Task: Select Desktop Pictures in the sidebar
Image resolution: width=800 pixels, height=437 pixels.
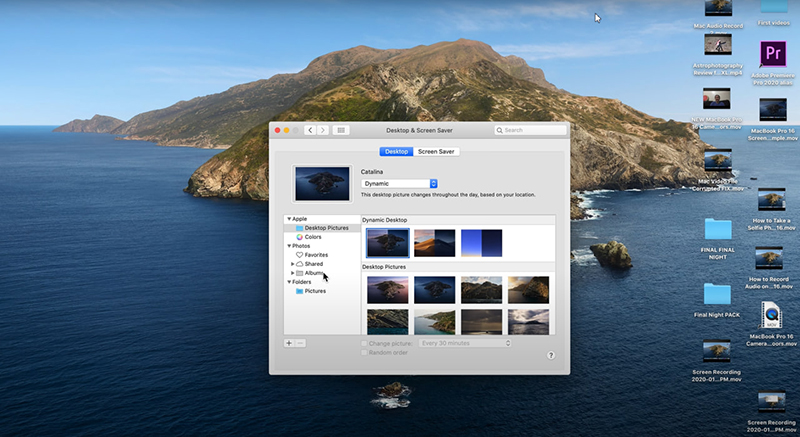Action: click(326, 228)
